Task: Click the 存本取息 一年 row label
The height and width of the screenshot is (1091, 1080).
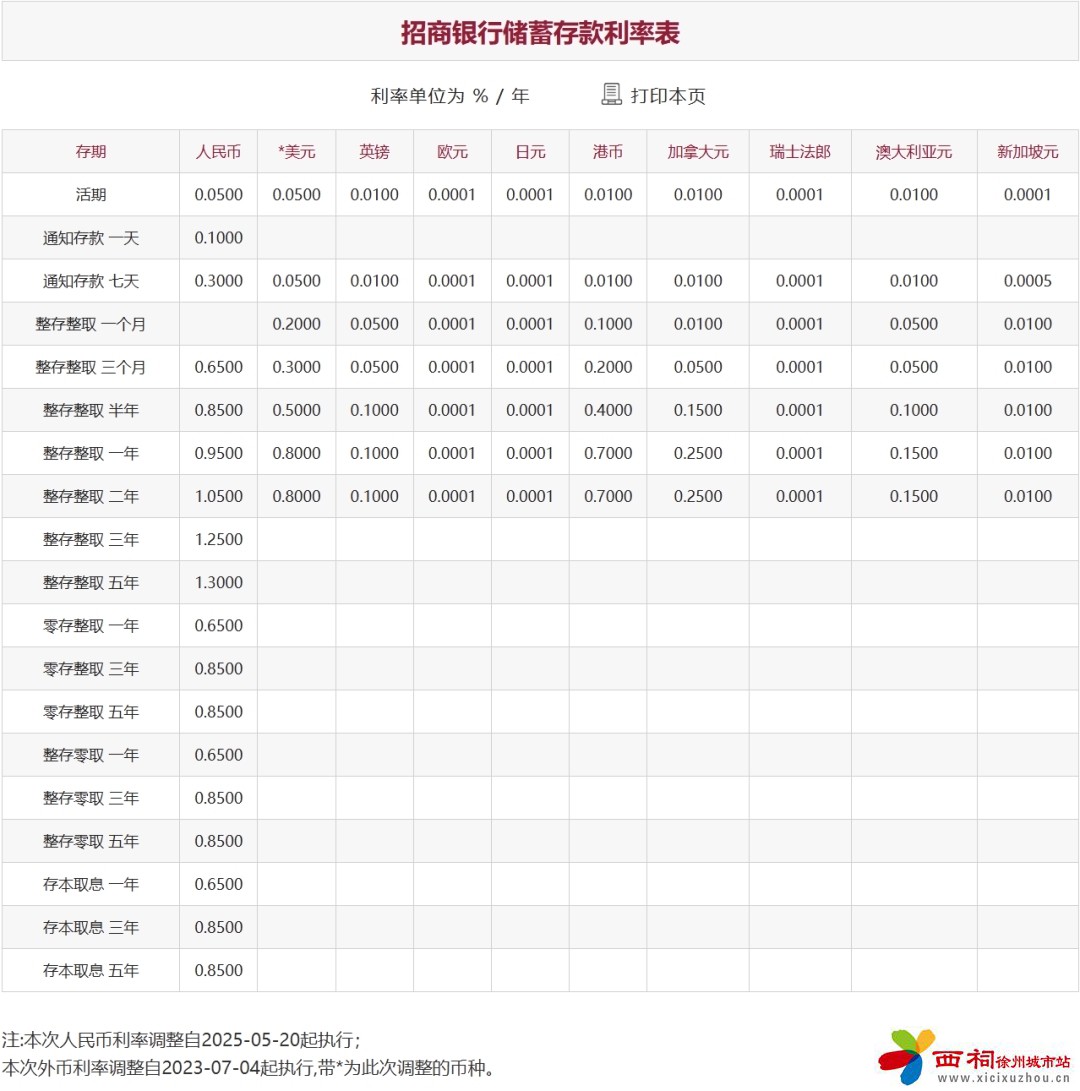Action: (90, 885)
